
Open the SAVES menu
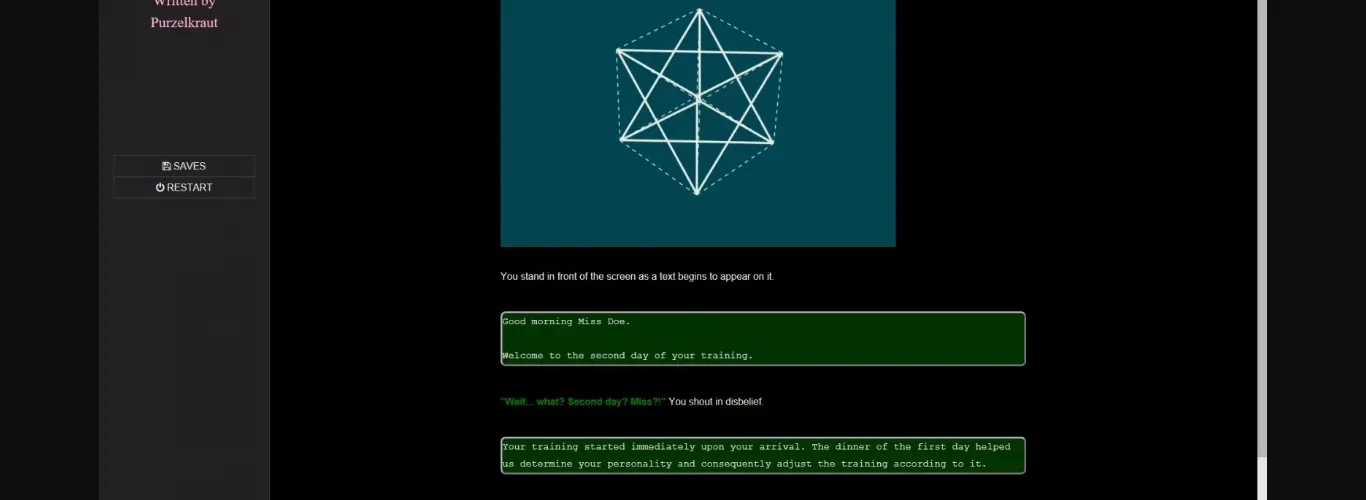click(184, 166)
